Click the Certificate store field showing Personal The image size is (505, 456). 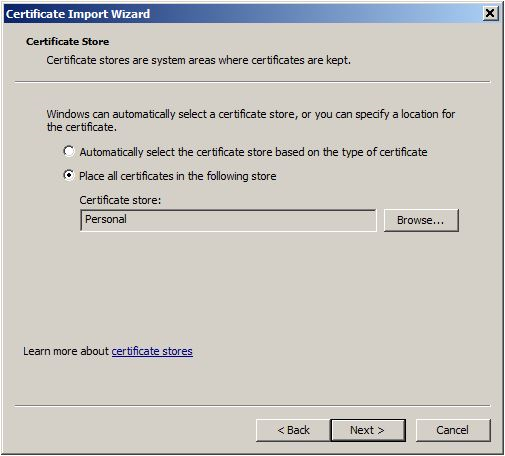pos(228,220)
